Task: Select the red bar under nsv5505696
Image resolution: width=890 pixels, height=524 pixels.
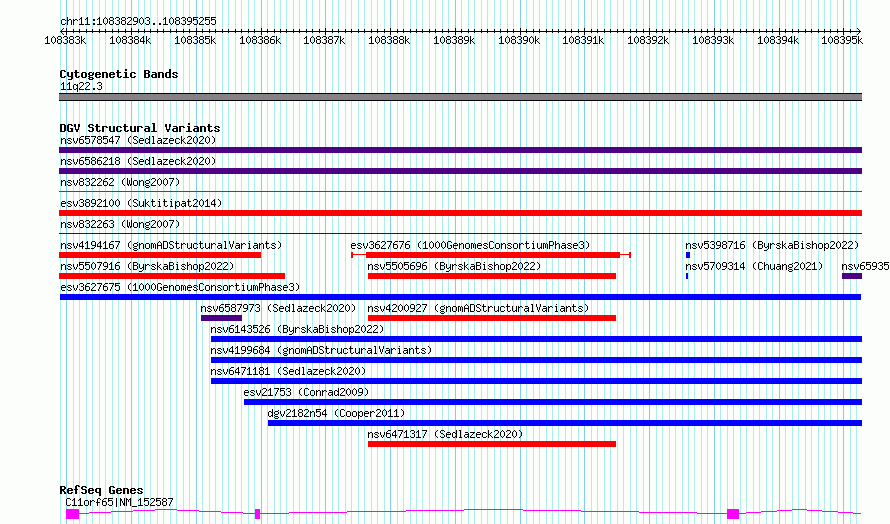Action: click(492, 276)
